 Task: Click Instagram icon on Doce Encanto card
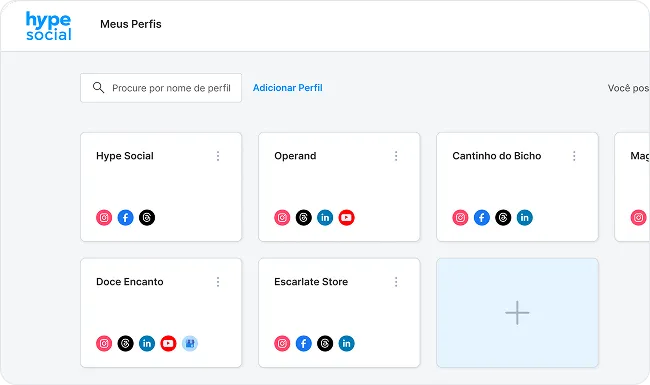(x=104, y=344)
